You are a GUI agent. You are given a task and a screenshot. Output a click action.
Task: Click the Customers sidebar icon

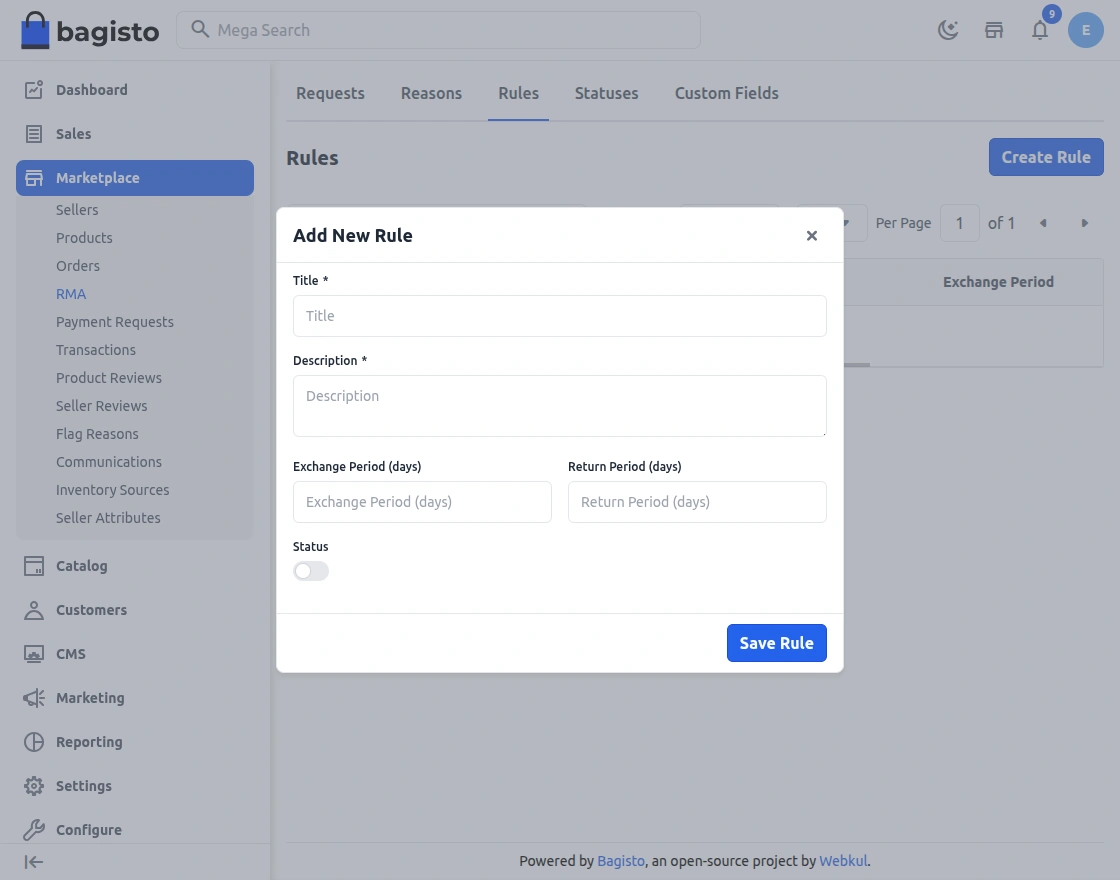point(34,610)
